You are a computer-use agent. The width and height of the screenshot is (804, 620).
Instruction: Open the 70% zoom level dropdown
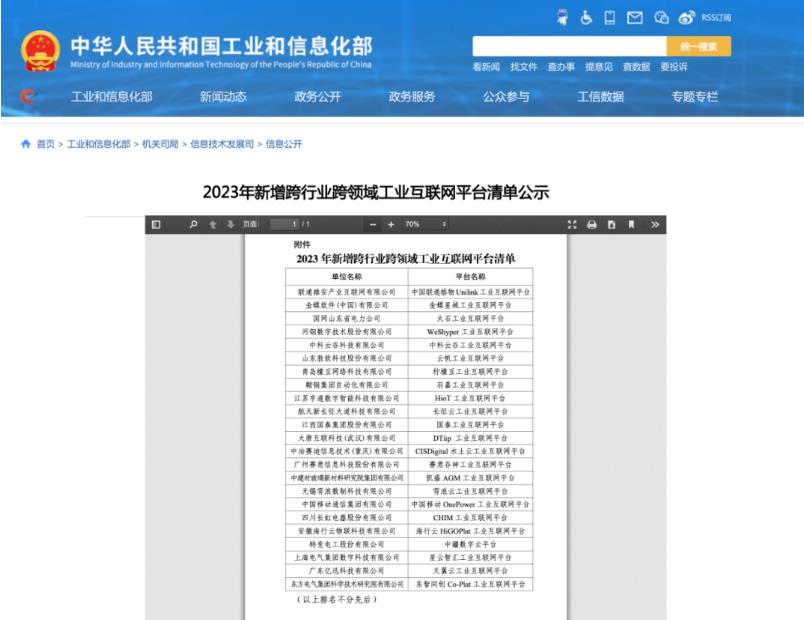pos(426,224)
